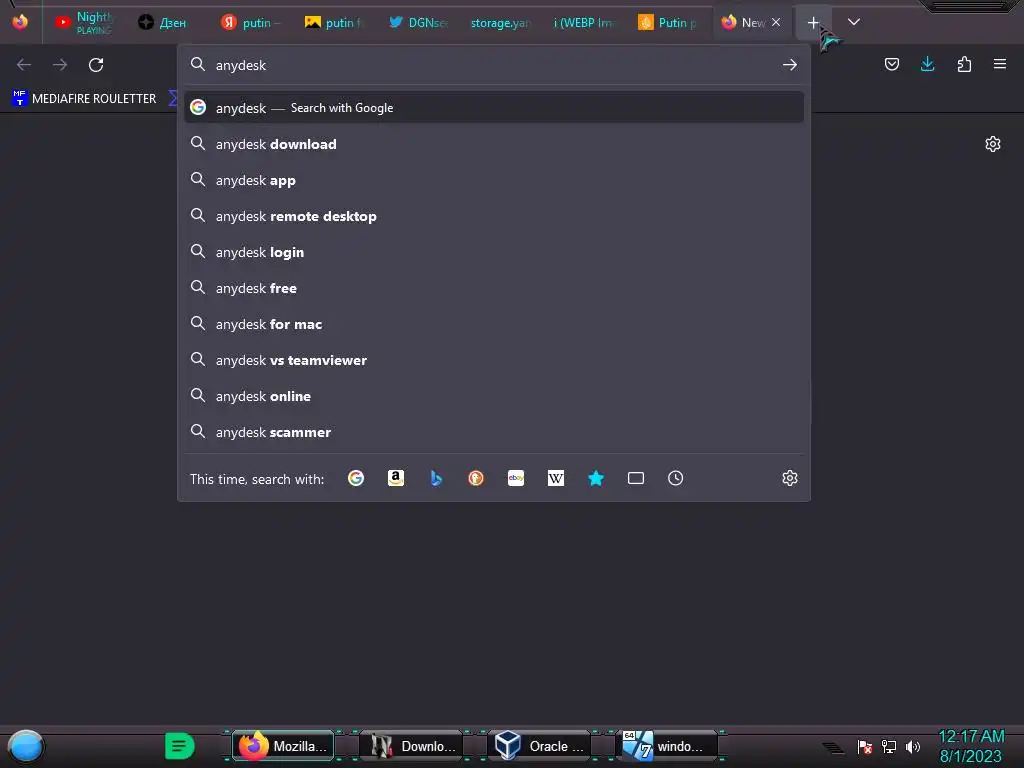The height and width of the screenshot is (768, 1024).
Task: Open the Downloads panel
Action: tap(927, 64)
